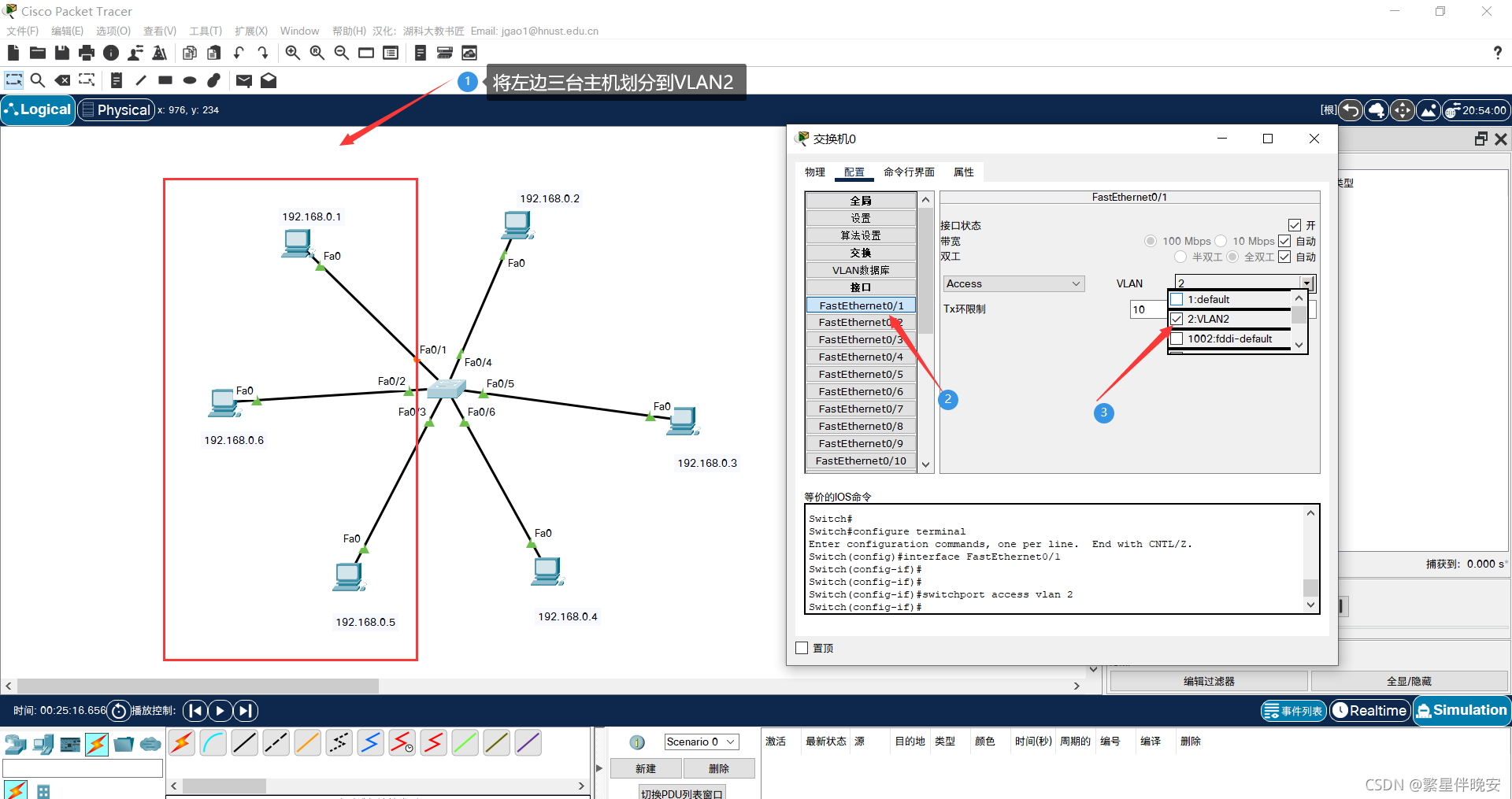Switch to Realtime mode
This screenshot has width=1512, height=799.
(x=1369, y=710)
